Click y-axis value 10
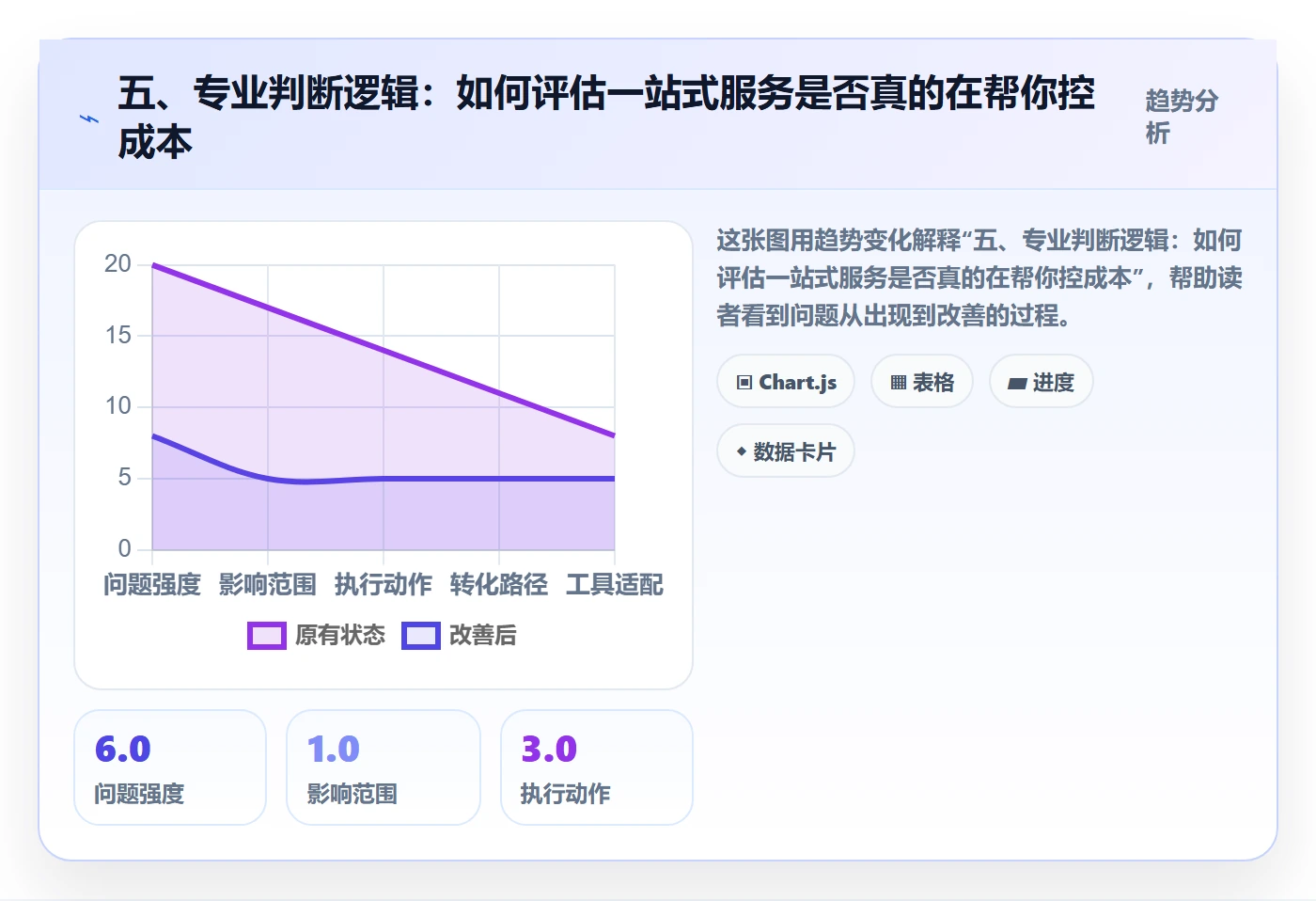The width and height of the screenshot is (1316, 901). coord(117,406)
